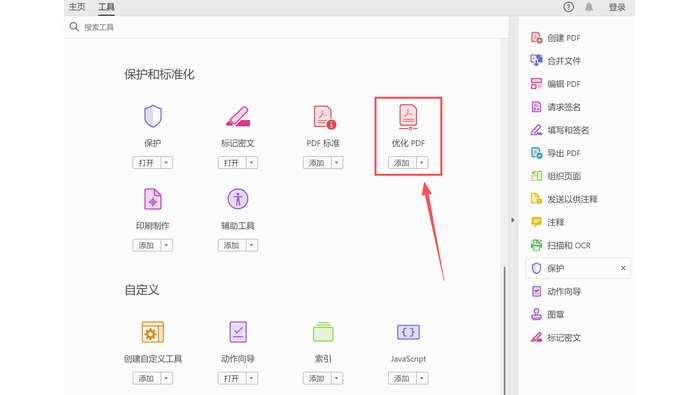Expand the dropdown arrow under 动作向导 打开
Viewport: 700px width, 395px height.
(x=251, y=378)
